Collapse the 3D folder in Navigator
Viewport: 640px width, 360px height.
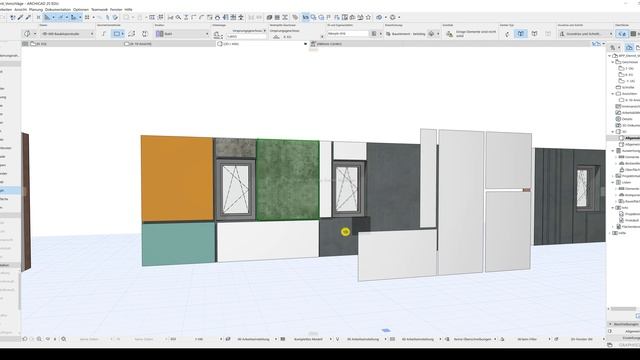[x=613, y=132]
